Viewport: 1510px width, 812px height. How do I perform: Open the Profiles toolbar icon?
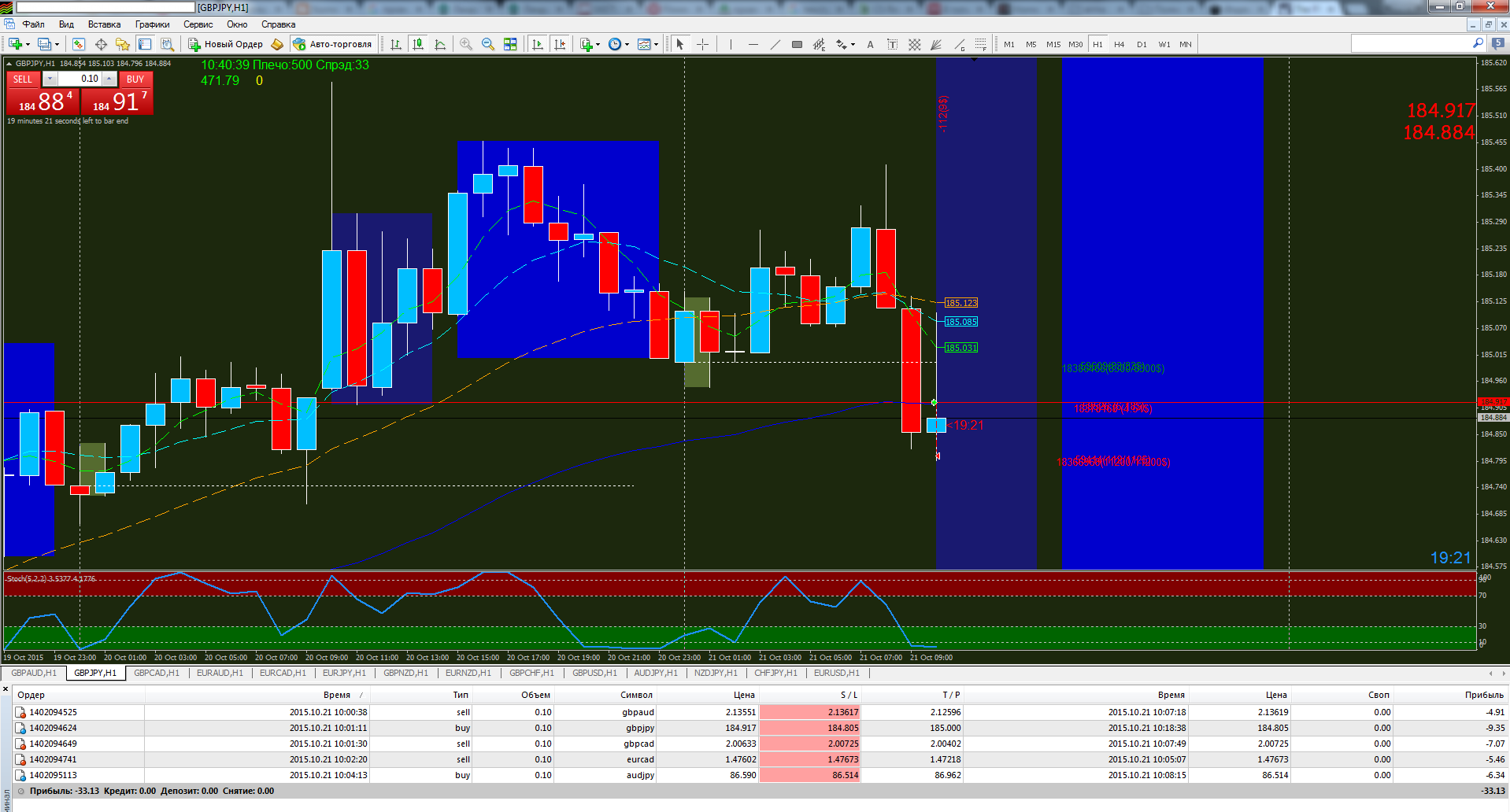tap(45, 44)
